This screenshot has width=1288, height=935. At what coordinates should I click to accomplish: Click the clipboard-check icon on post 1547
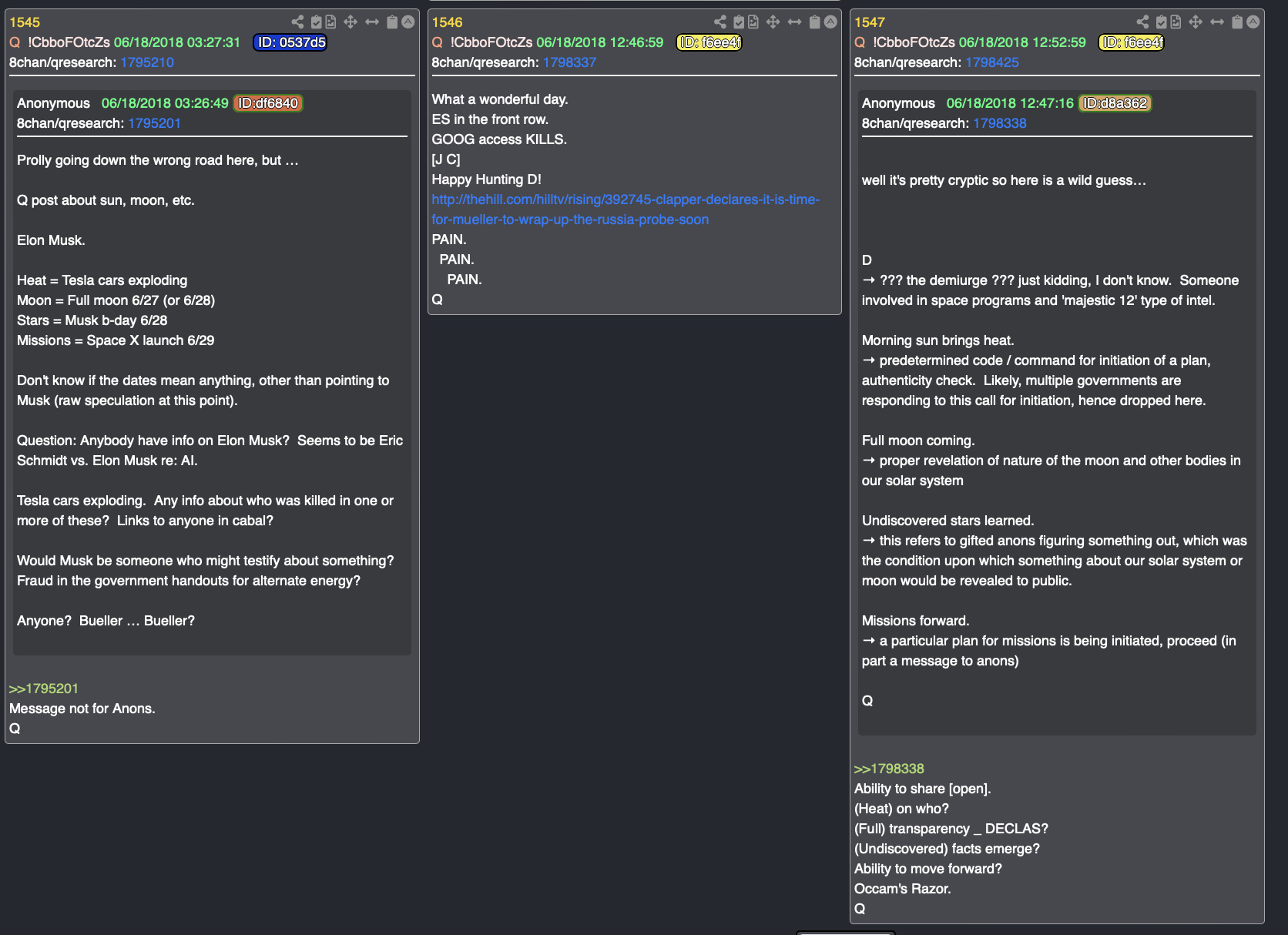1161,22
